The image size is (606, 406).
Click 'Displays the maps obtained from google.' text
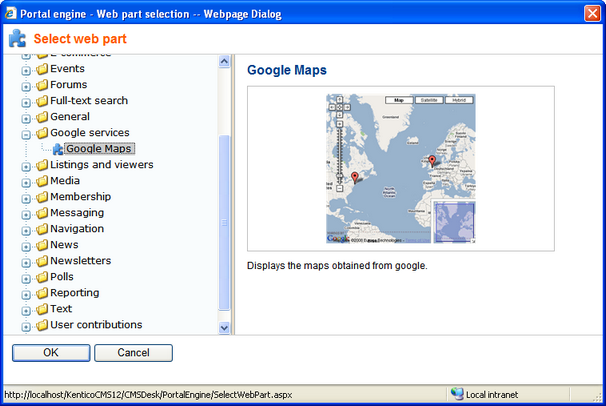pos(337,266)
